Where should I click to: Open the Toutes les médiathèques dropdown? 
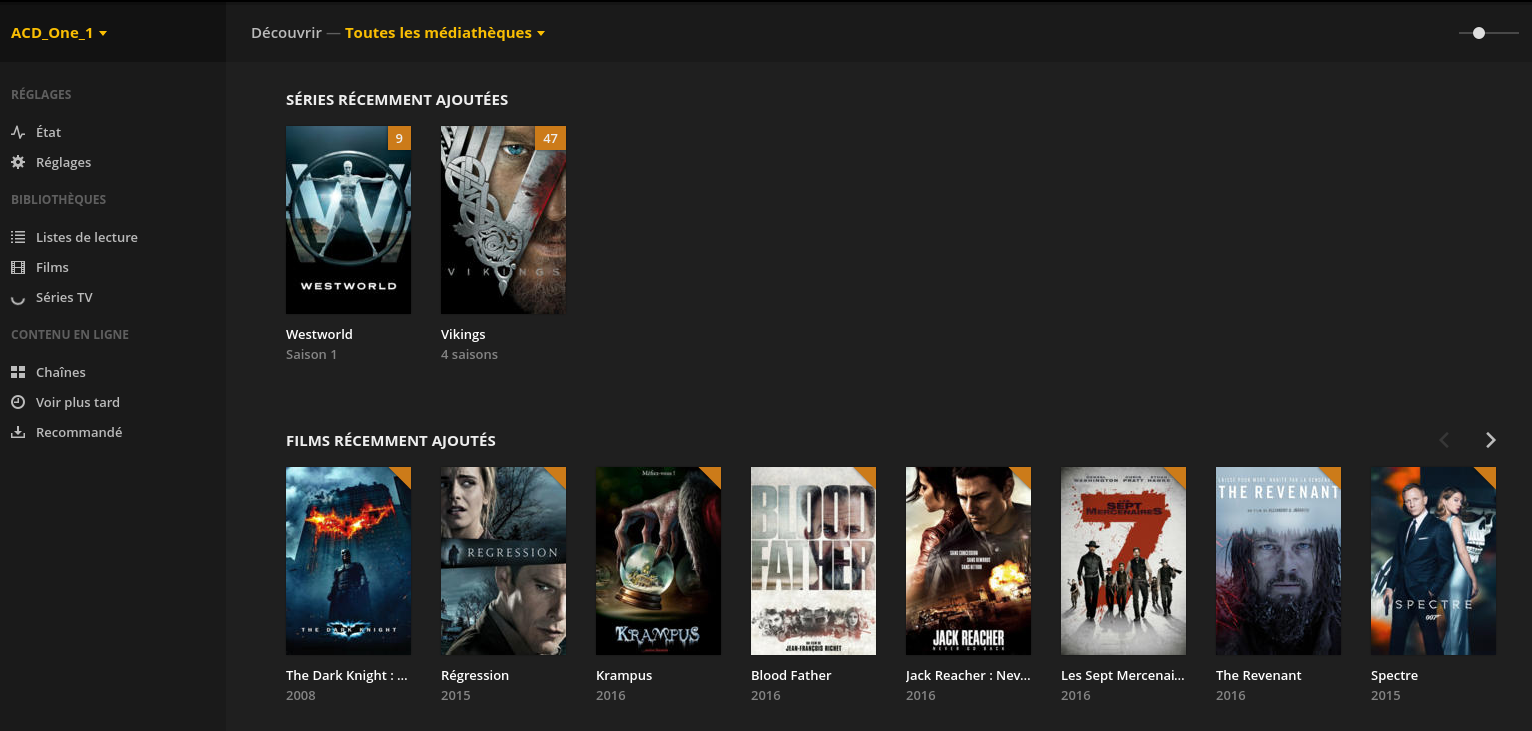[445, 33]
